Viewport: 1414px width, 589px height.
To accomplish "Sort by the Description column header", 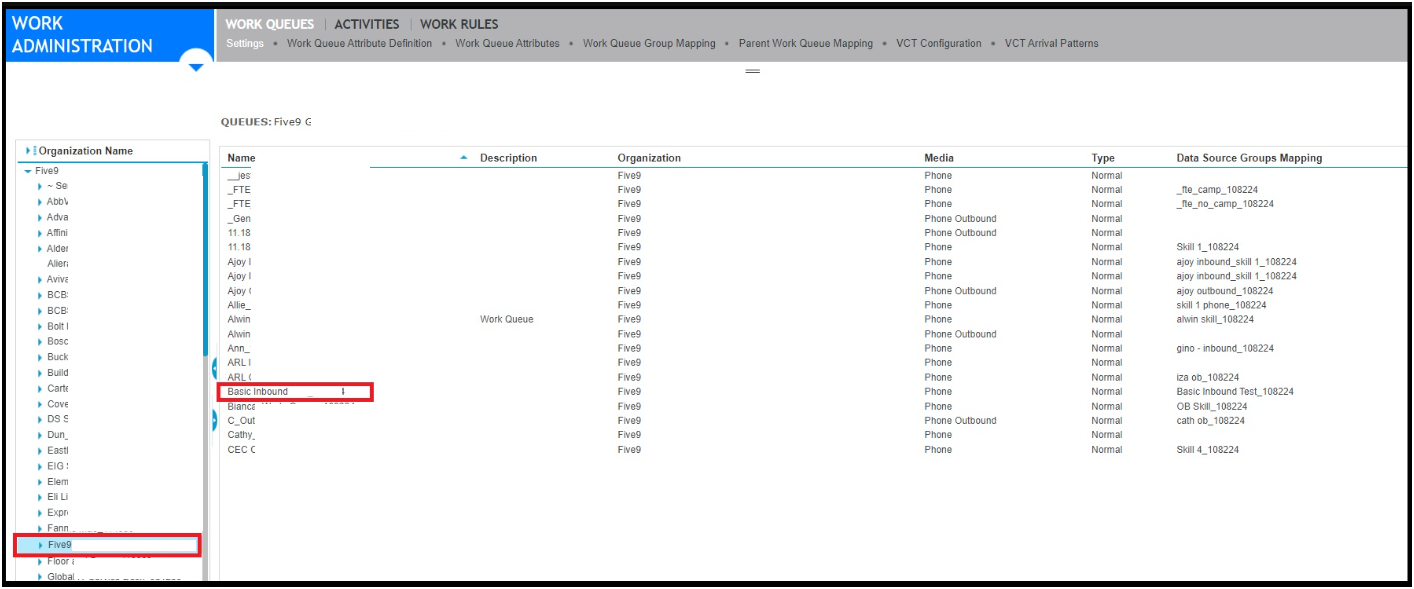I will pyautogui.click(x=508, y=158).
